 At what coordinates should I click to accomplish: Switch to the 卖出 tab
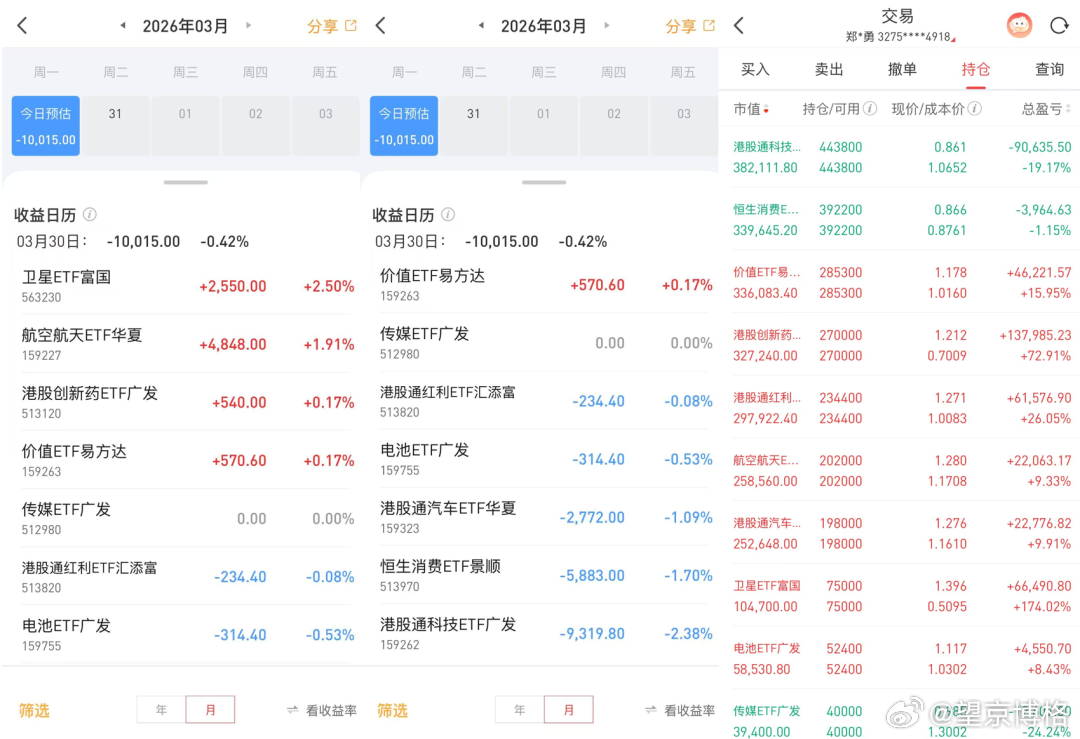coord(829,69)
